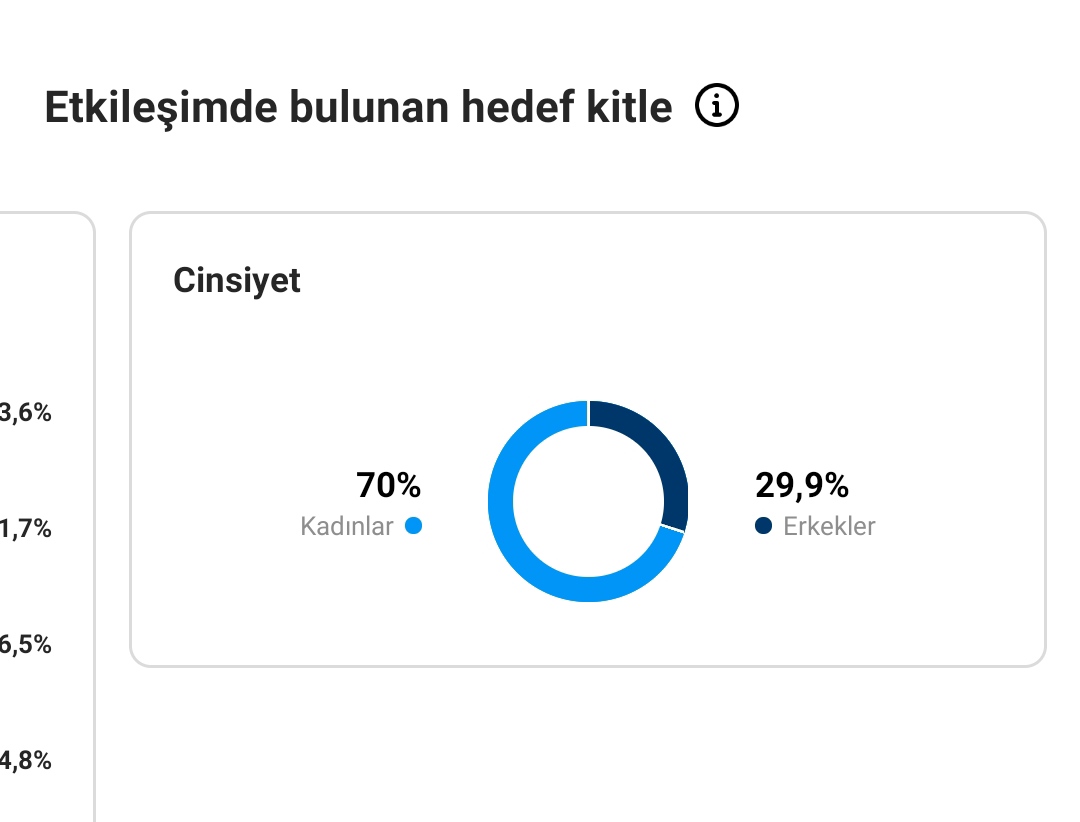This screenshot has height=822, width=1080.
Task: Click the Erkekler label
Action: coord(829,526)
